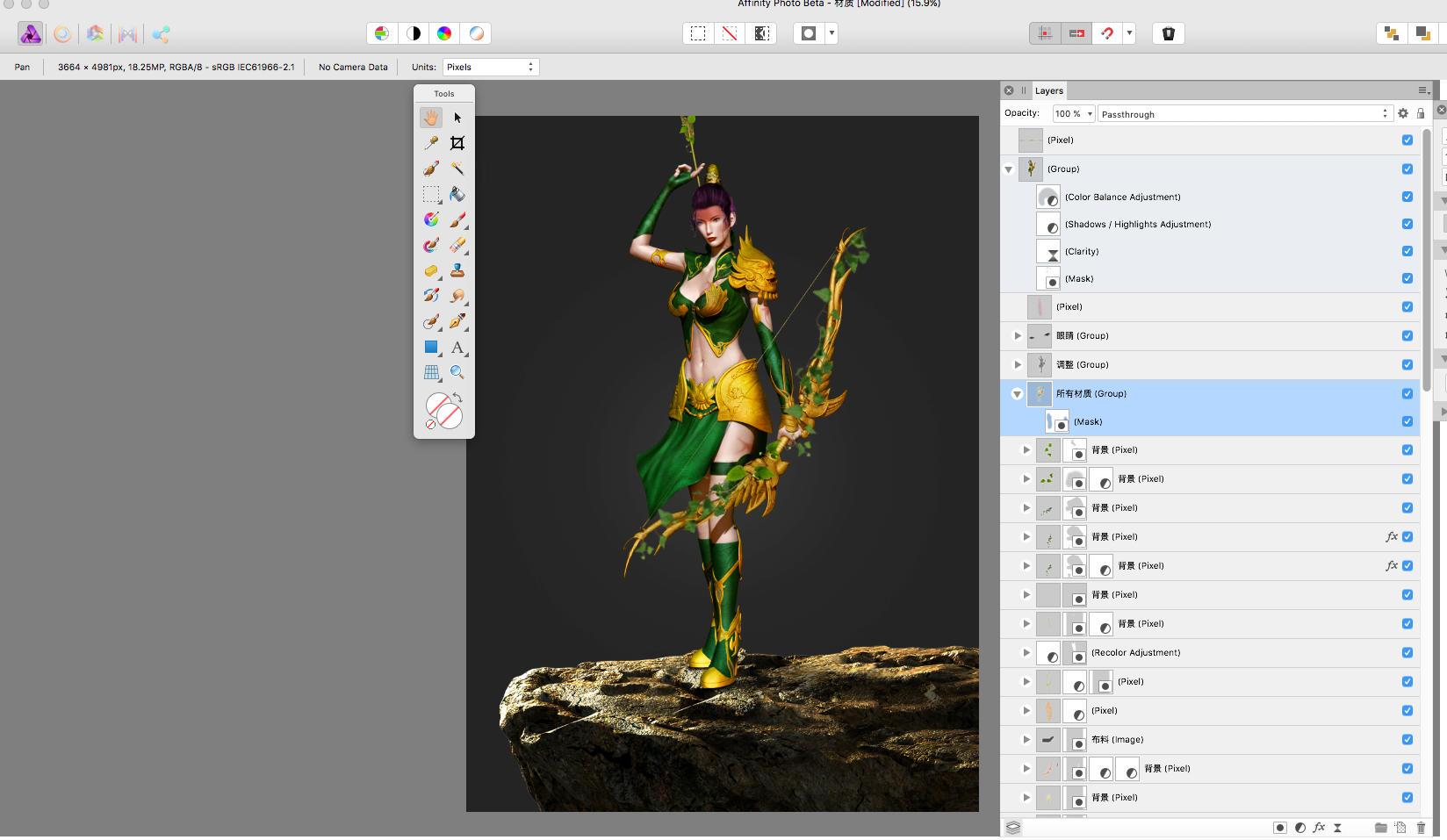Click the Auto White Balance icon
The width and height of the screenshot is (1447, 840).
click(x=476, y=33)
